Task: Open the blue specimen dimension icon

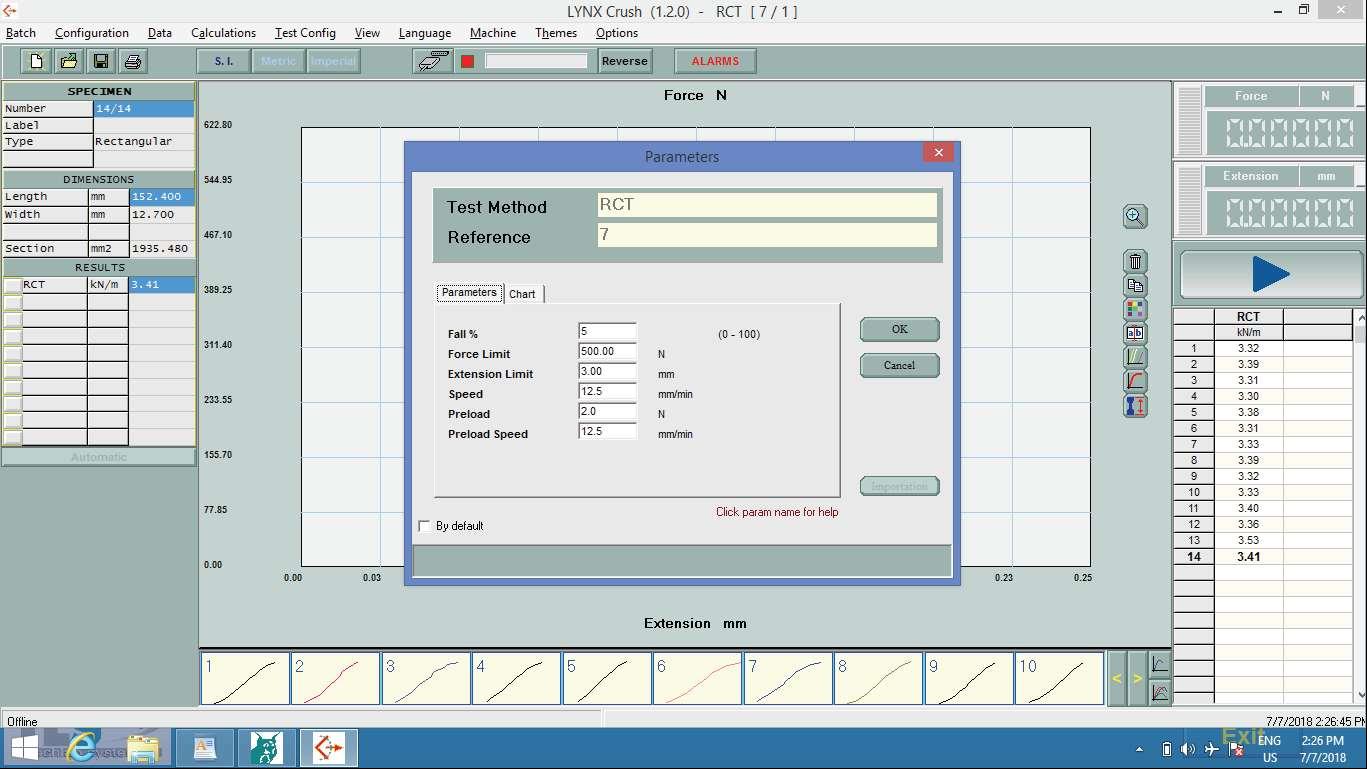Action: click(1135, 406)
